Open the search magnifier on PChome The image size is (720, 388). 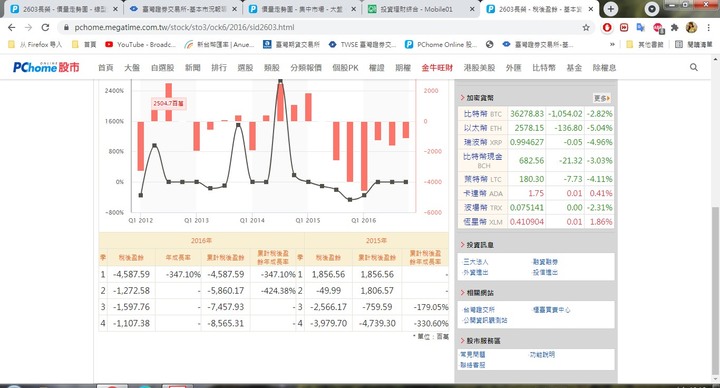click(693, 67)
